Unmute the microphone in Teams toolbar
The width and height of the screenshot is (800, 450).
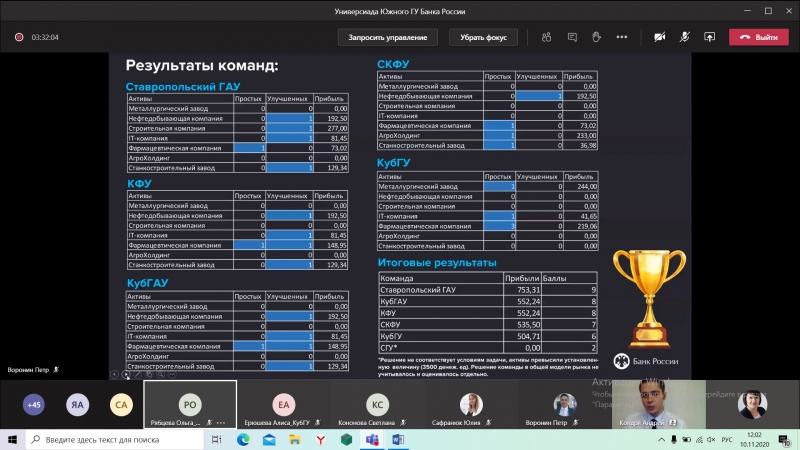coord(684,37)
